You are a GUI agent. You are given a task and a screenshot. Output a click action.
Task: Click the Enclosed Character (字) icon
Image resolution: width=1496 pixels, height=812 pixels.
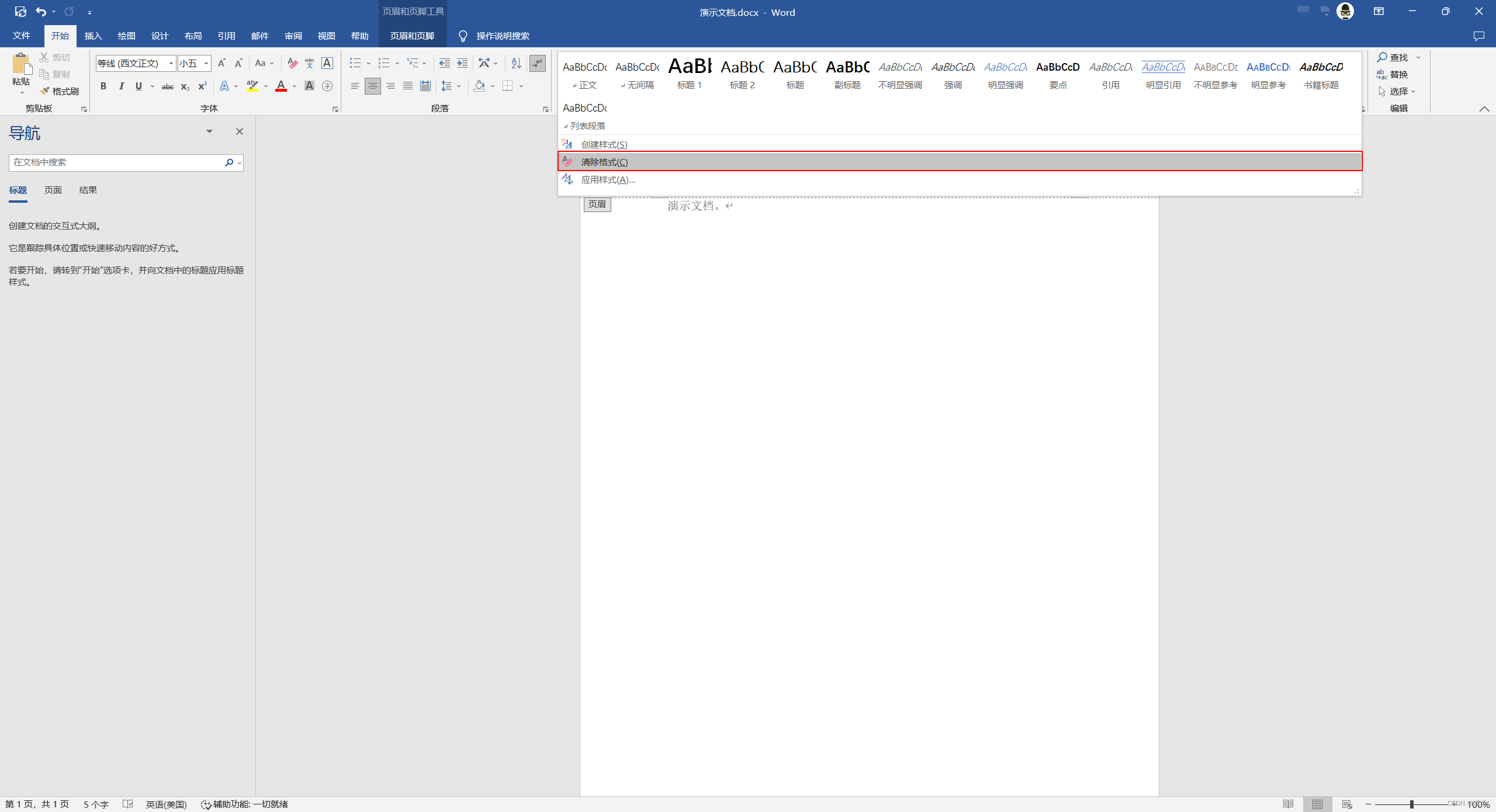(327, 86)
